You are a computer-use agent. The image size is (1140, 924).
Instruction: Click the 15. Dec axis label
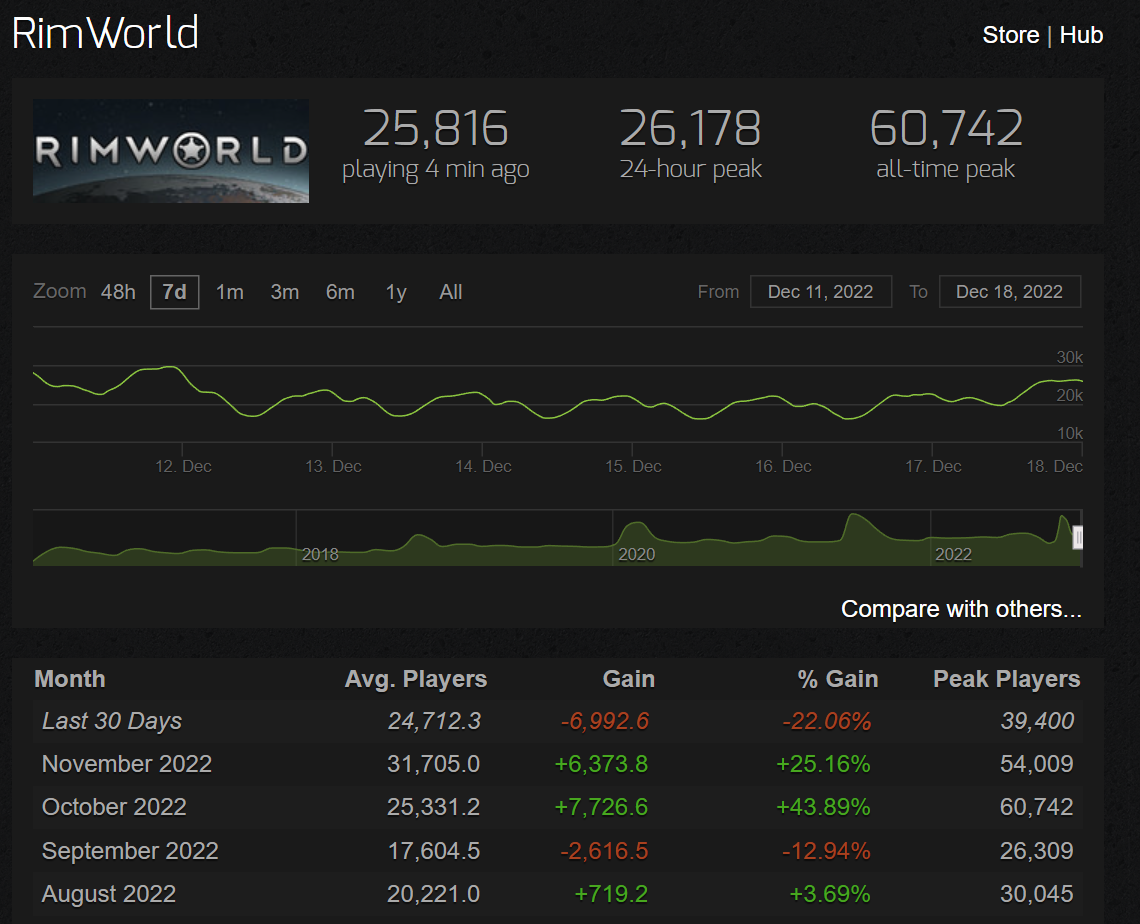pos(633,467)
